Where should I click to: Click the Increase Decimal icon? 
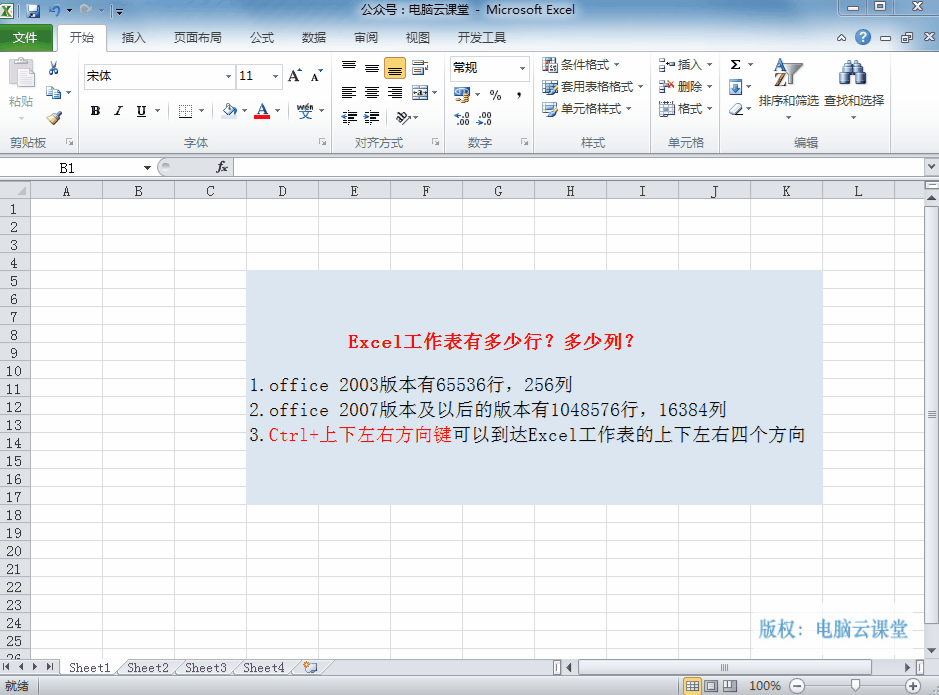pos(462,118)
